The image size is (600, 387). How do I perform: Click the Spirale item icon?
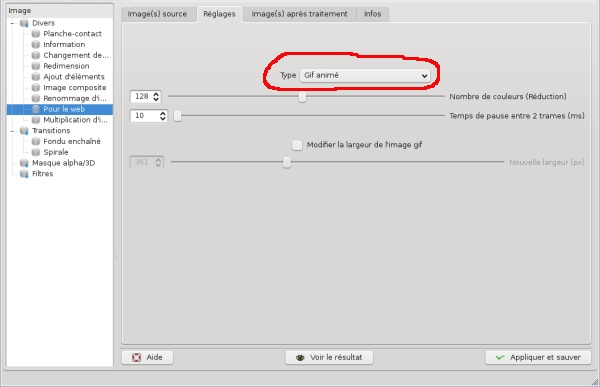click(x=36, y=152)
